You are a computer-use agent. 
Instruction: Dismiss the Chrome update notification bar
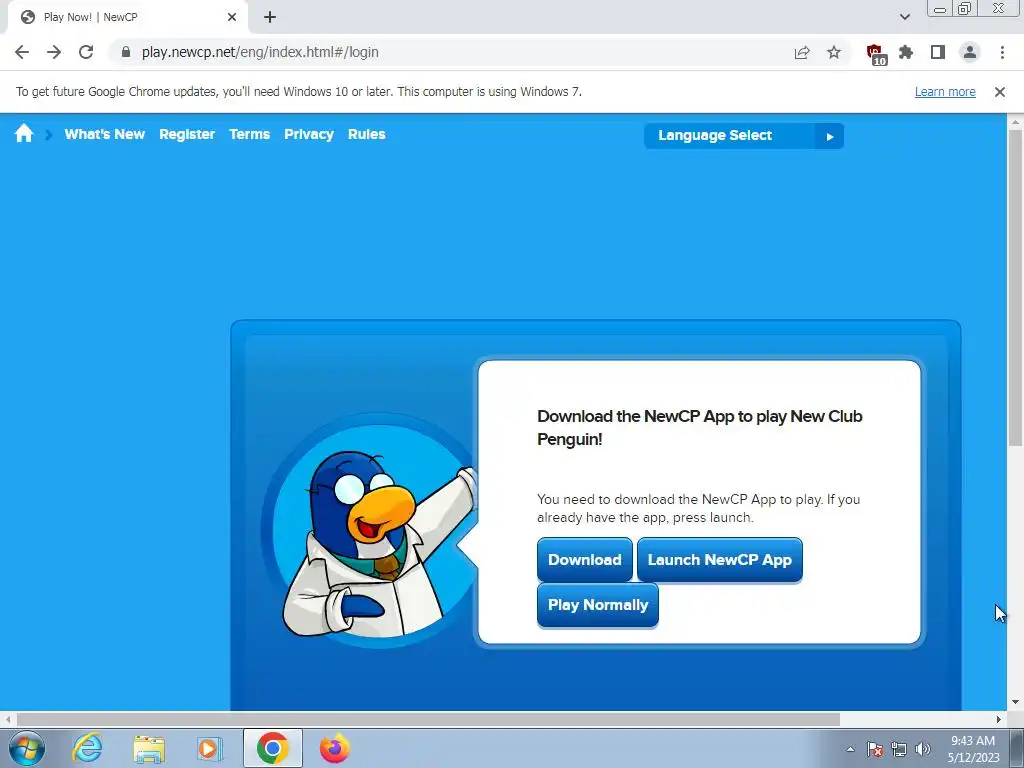click(x=1000, y=92)
